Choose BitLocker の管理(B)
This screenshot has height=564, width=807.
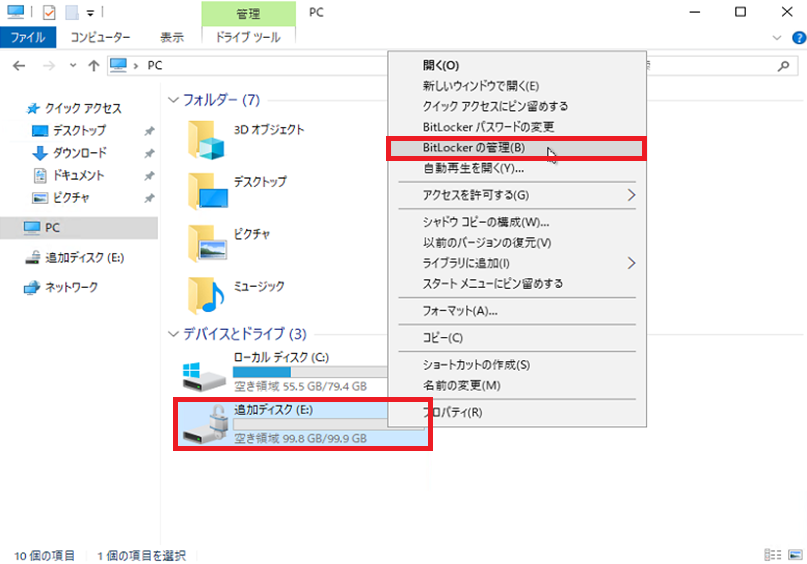[x=517, y=148]
